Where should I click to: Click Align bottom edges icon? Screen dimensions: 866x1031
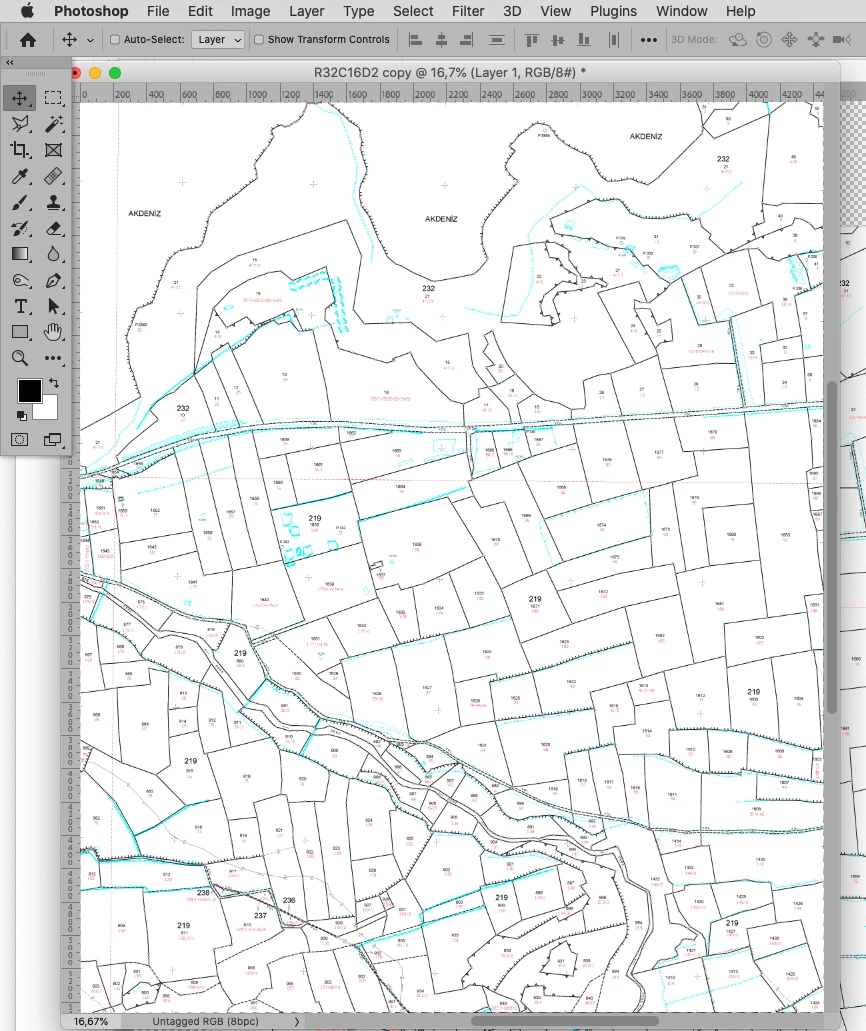tap(583, 40)
